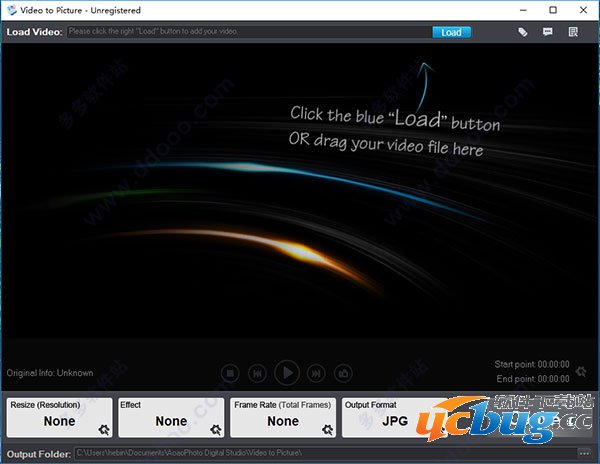Viewport: 600px width, 464px height.
Task: Browse output folder with ellipsis button
Action: [x=584, y=454]
